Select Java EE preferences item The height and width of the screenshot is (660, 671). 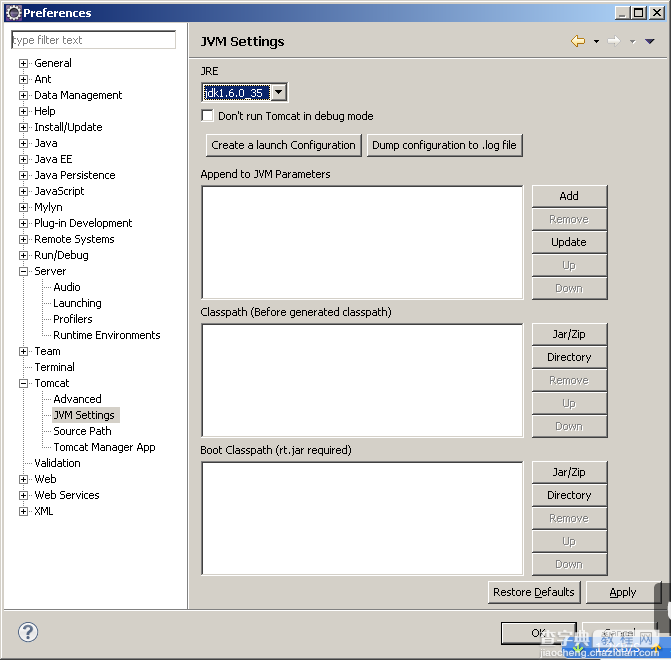pyautogui.click(x=53, y=159)
